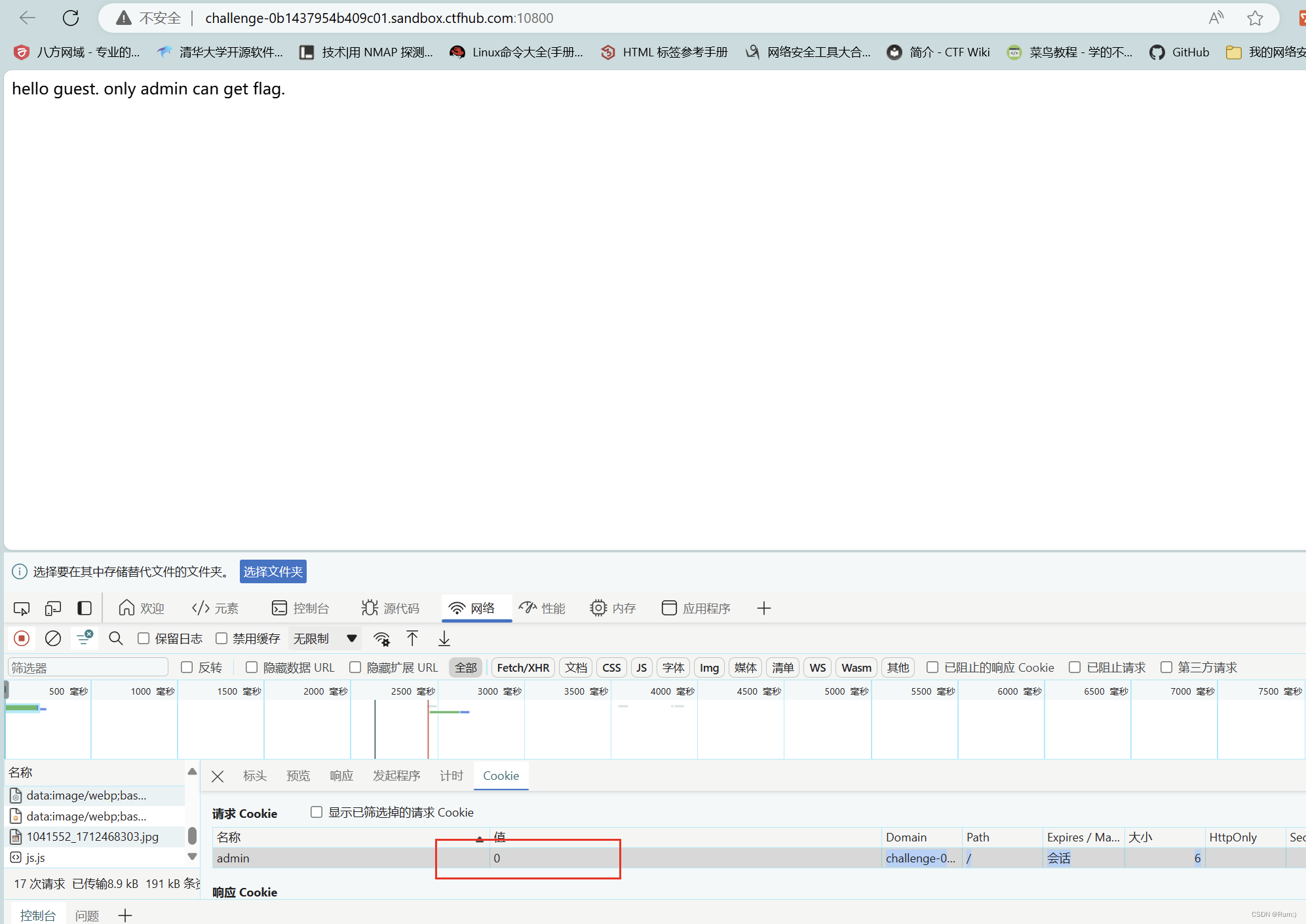Check 已阻止请求 checkbox
The width and height of the screenshot is (1306, 924).
coord(1075,667)
